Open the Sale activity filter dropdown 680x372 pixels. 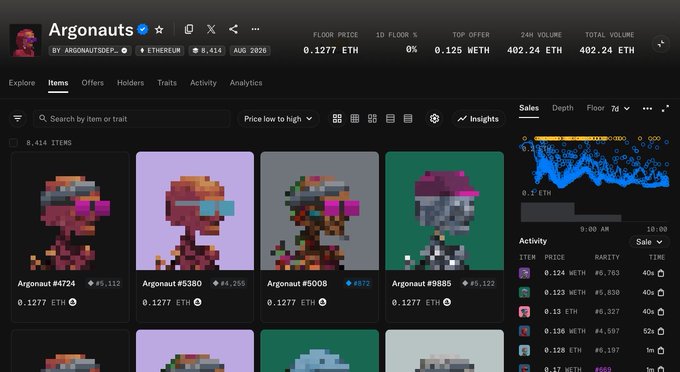click(x=649, y=242)
